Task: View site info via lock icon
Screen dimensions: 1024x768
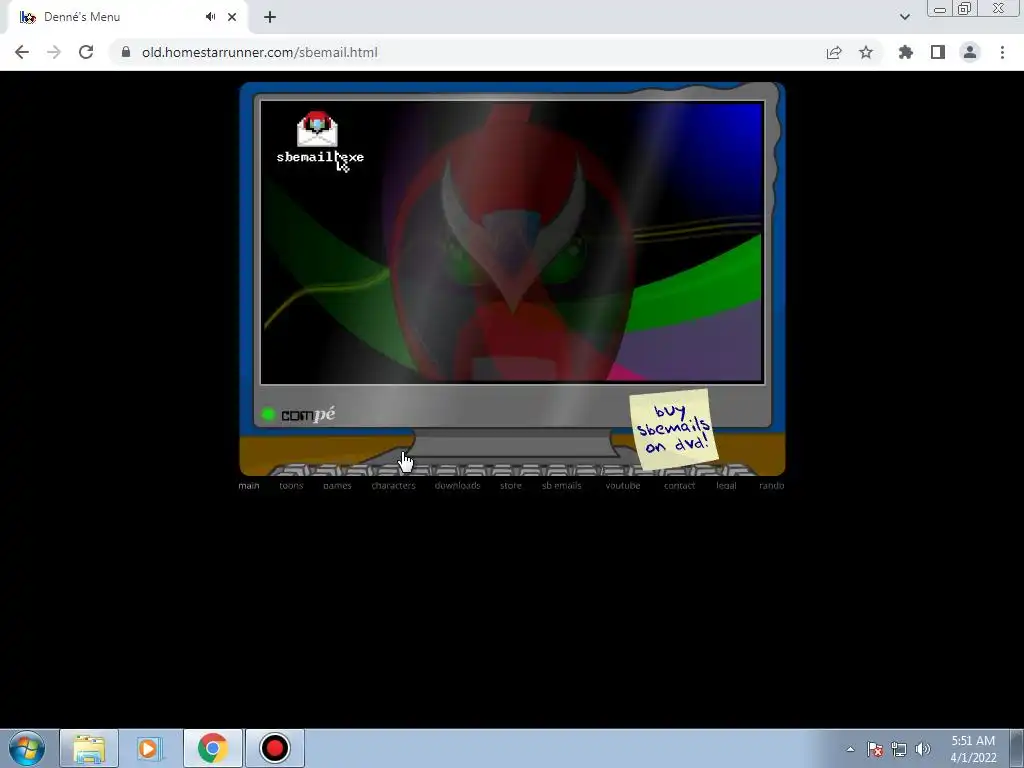Action: pos(126,52)
